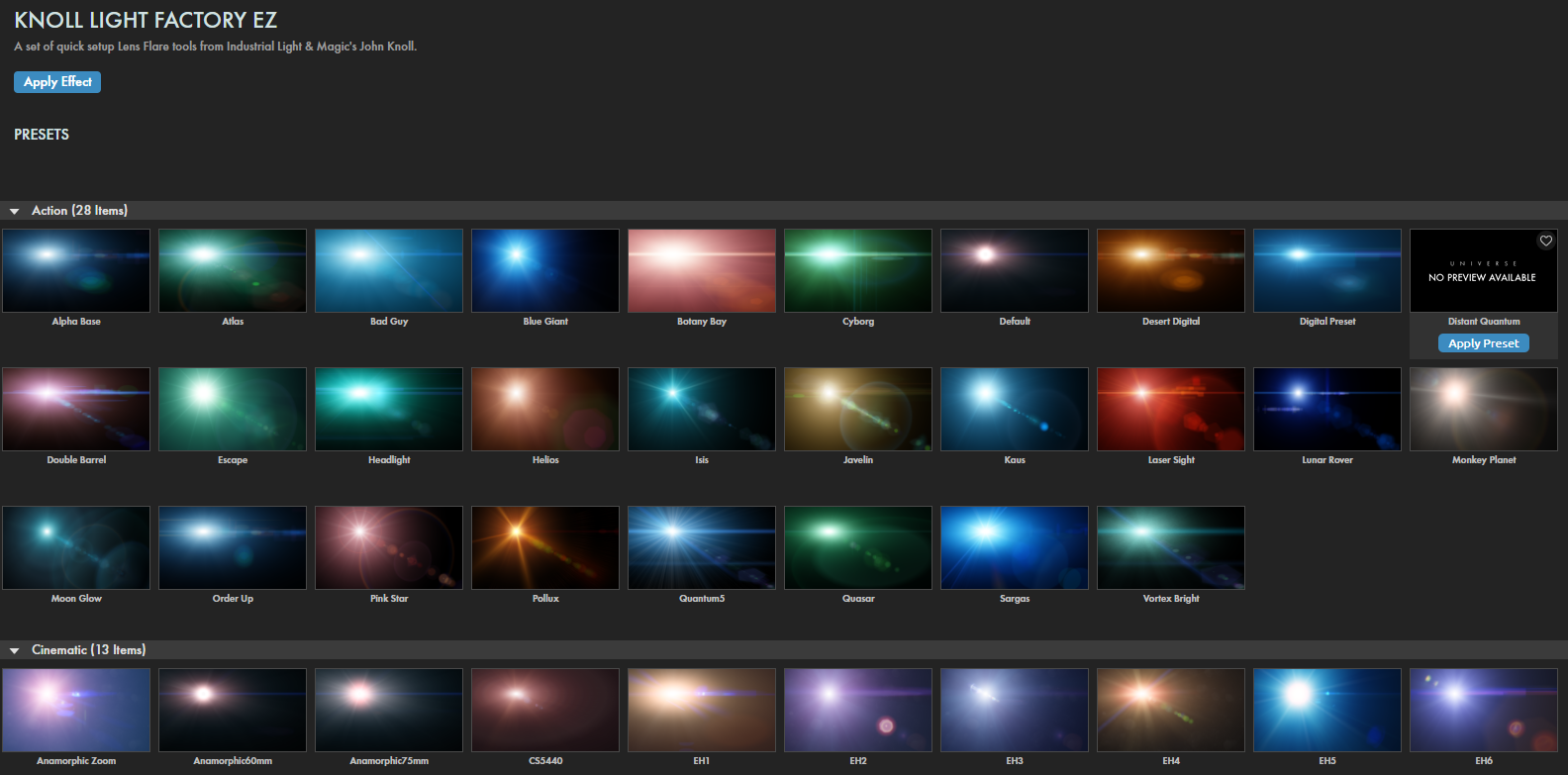Screen dimensions: 1568x775
Task: Click the Apply Effect button
Action: (x=57, y=82)
